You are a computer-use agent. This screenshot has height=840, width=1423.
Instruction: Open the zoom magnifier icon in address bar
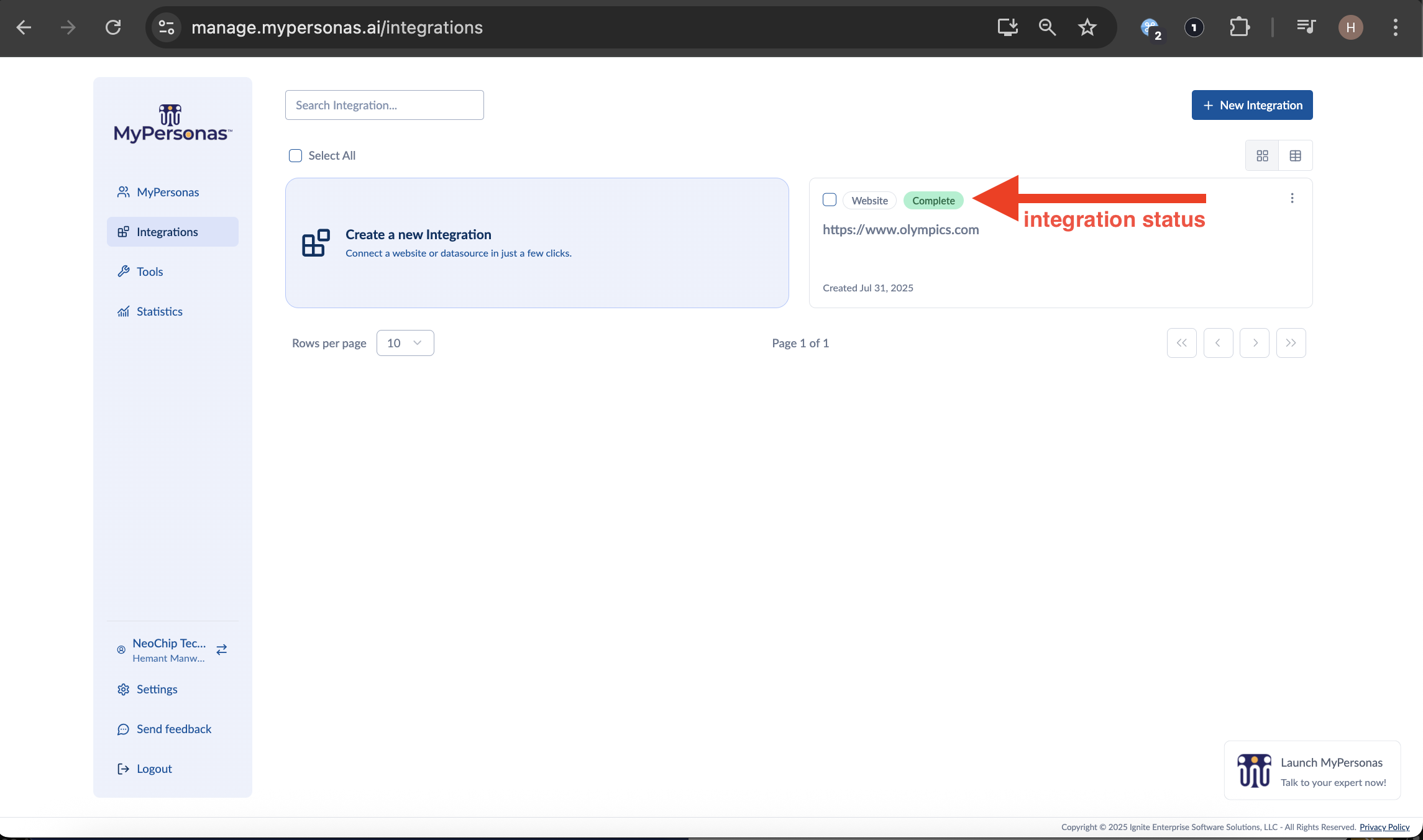pos(1048,27)
